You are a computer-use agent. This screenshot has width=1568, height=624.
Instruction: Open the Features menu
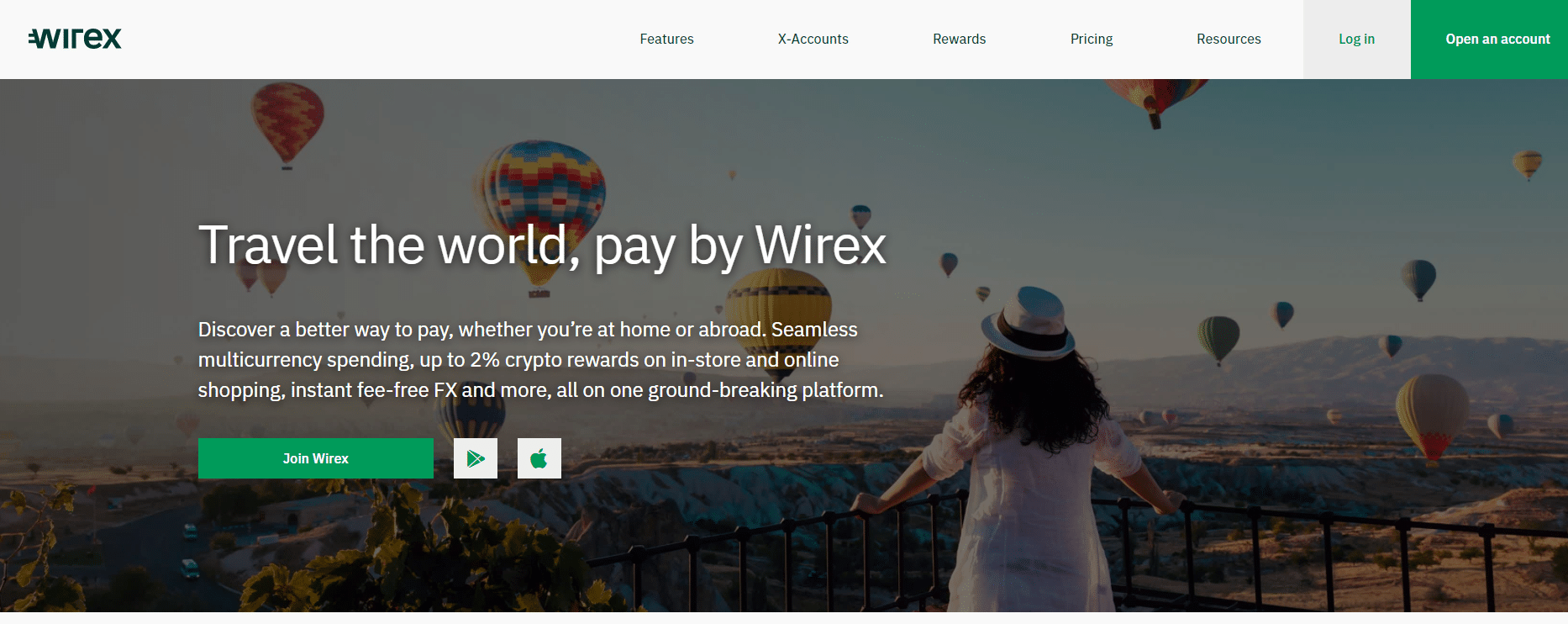tap(666, 39)
